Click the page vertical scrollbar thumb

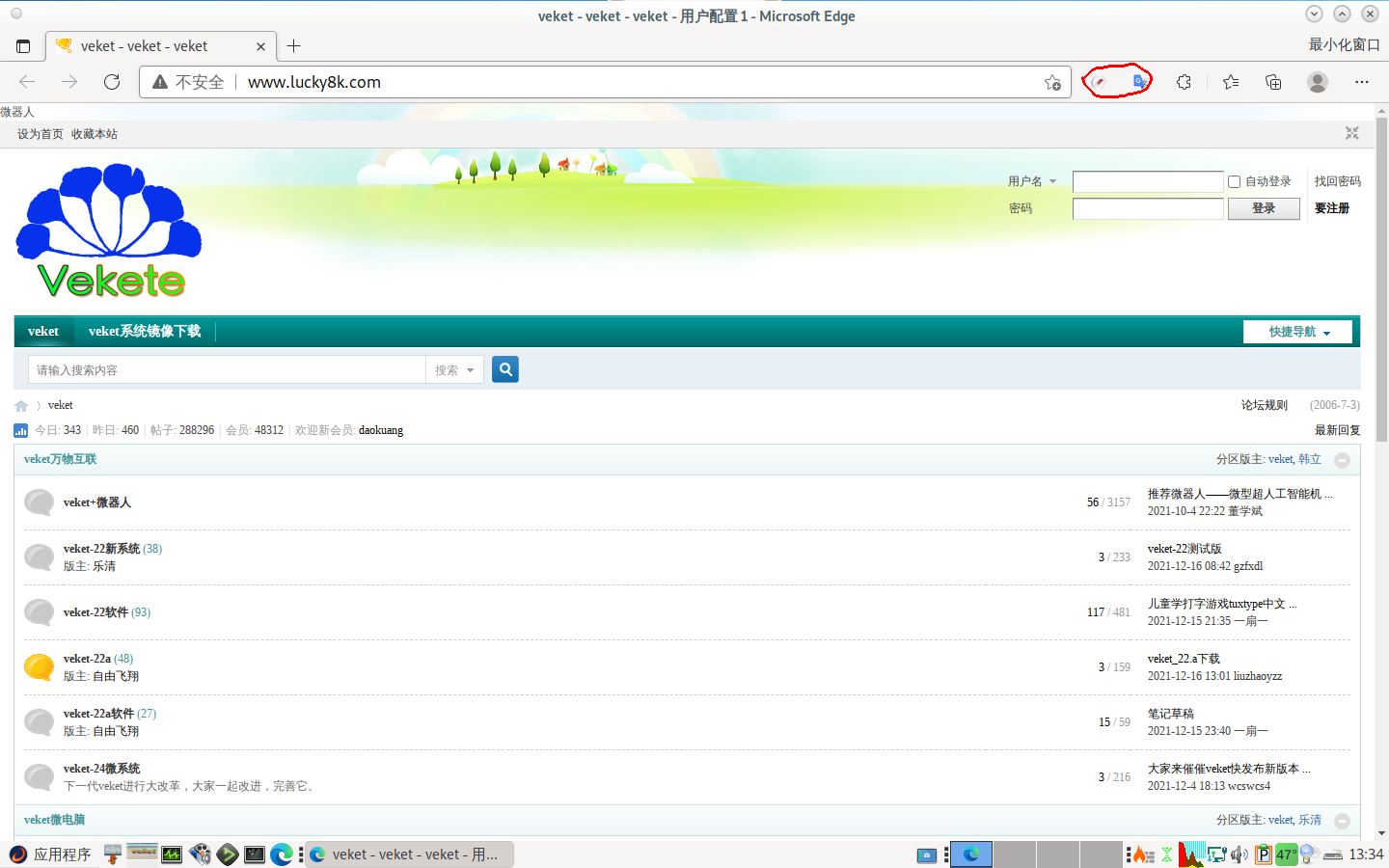click(1381, 280)
